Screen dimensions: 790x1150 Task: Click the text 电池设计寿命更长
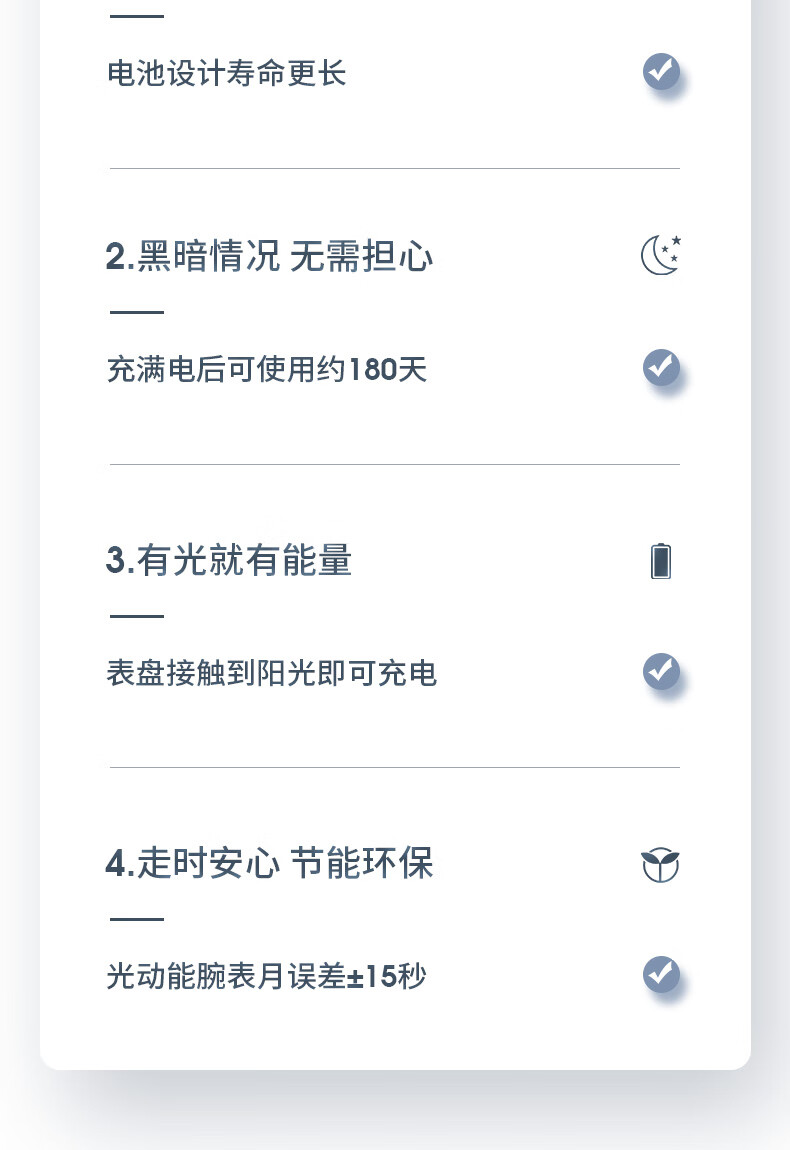click(226, 73)
